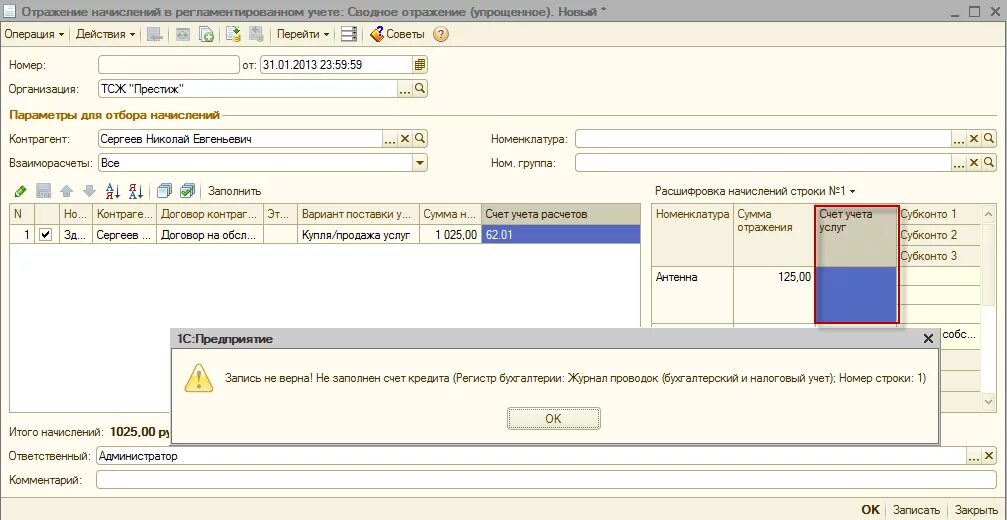Click the Вариант поставки у... column header
The height and width of the screenshot is (520, 1007).
click(x=358, y=214)
